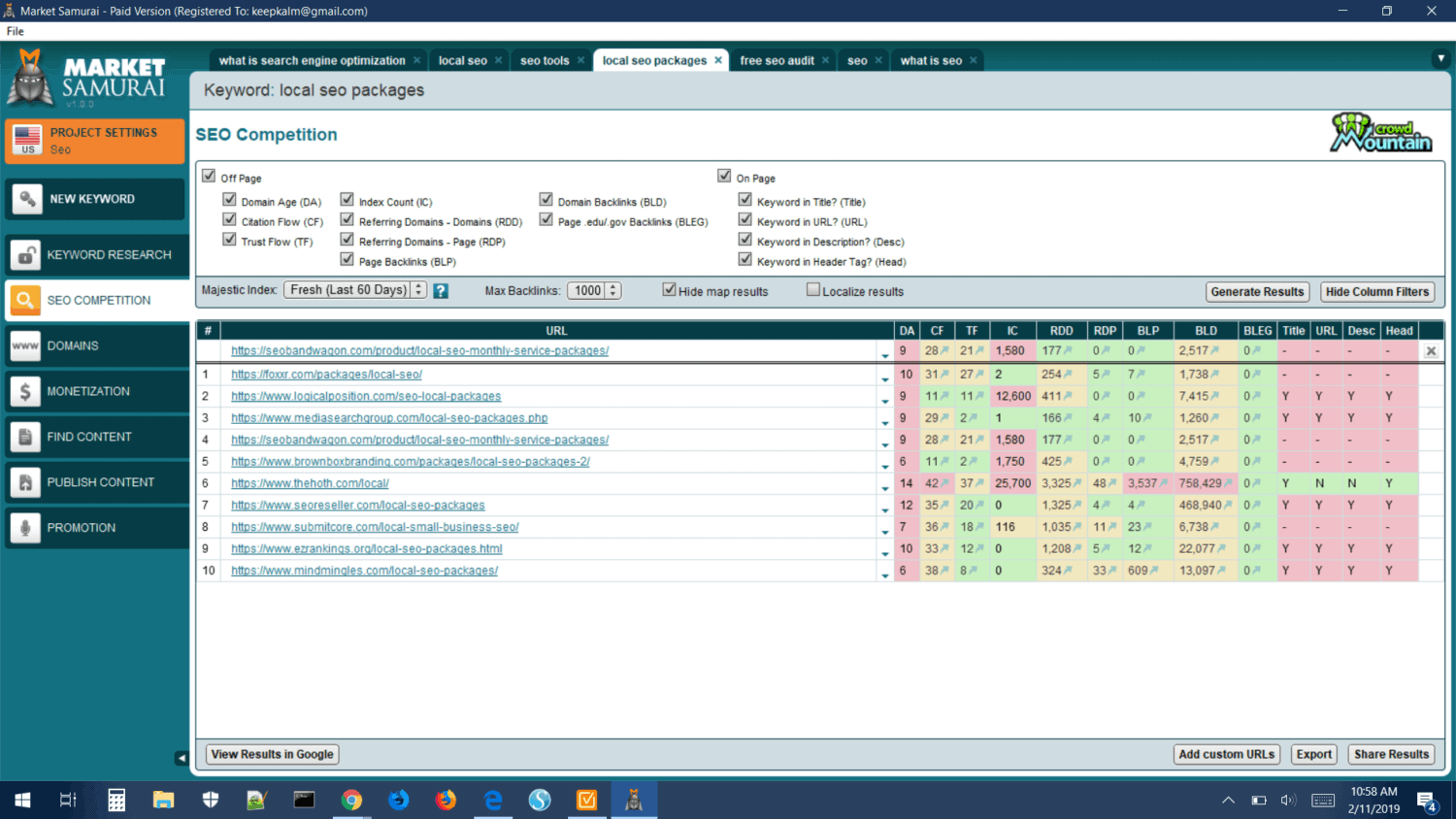Click the Keyword Research padlock icon
1456x819 pixels.
pyautogui.click(x=25, y=255)
